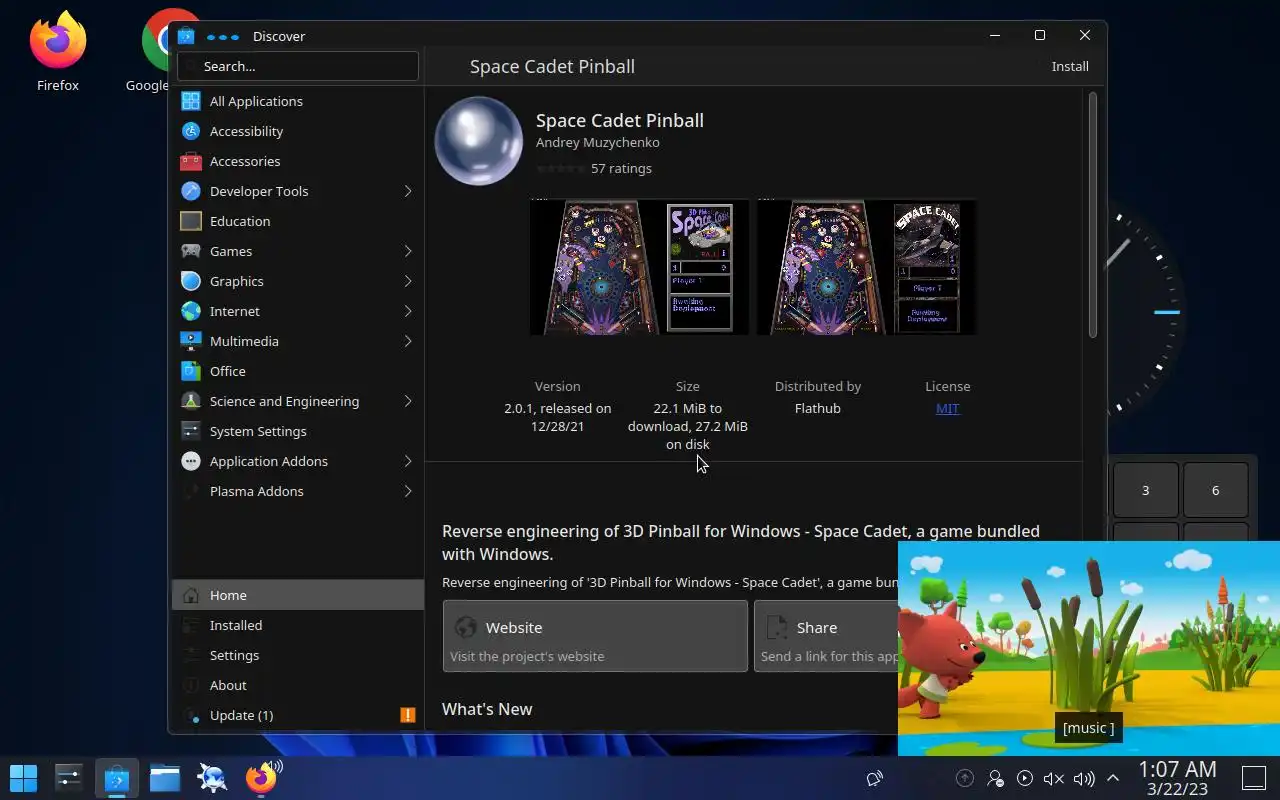This screenshot has width=1280, height=800.
Task: Expand Science and Engineering subcategories
Action: pos(408,401)
